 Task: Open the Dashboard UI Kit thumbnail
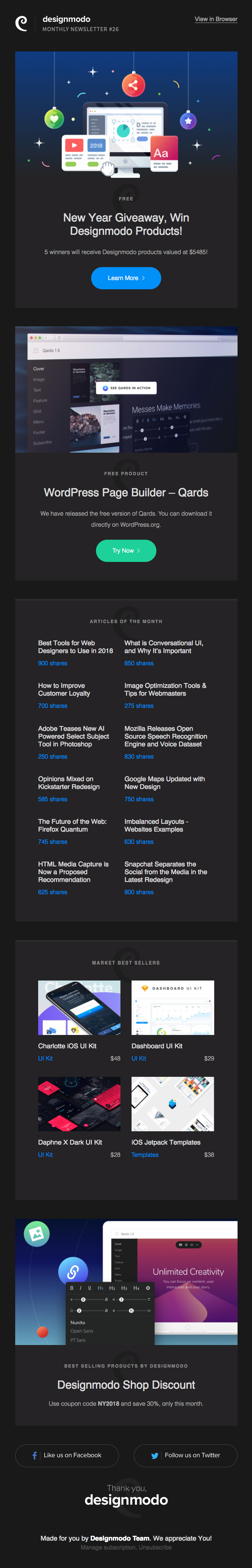[172, 1008]
